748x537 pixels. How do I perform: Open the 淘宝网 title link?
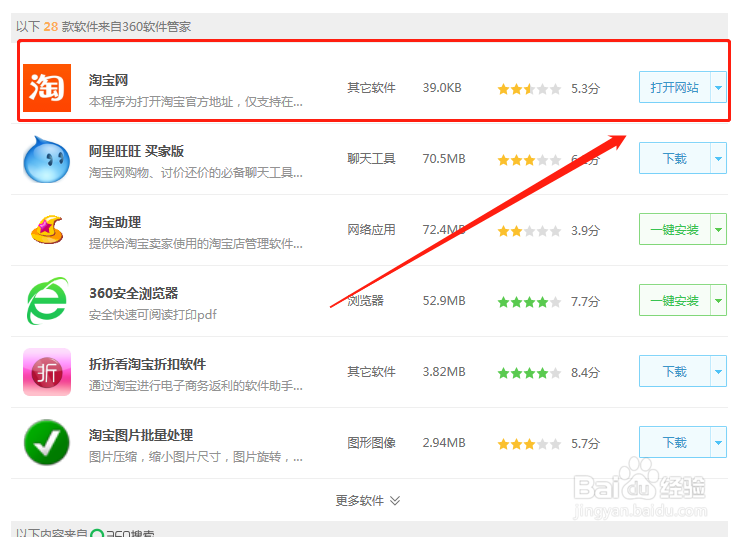108,80
